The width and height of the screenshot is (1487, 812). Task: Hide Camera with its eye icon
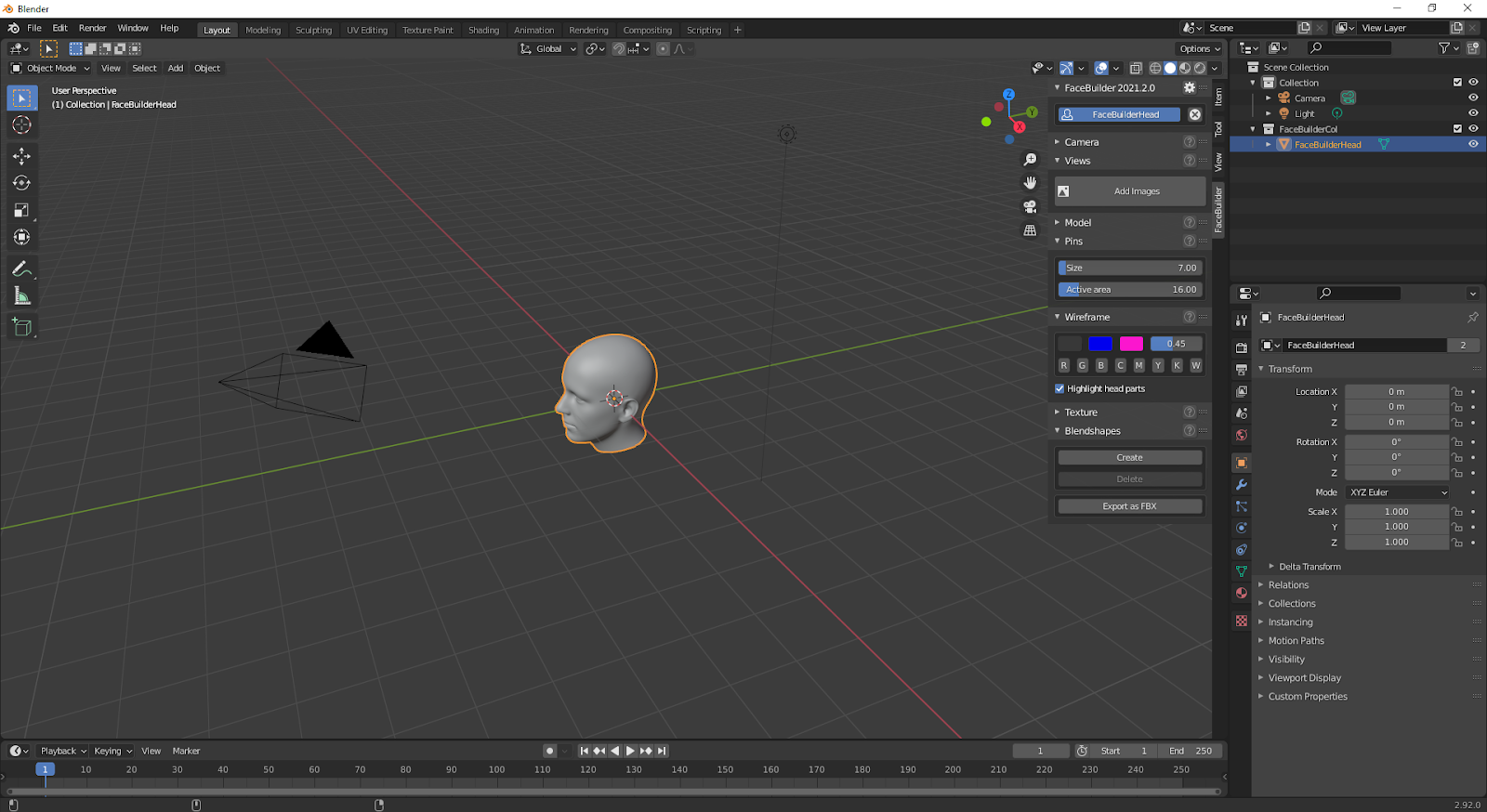pos(1473,98)
